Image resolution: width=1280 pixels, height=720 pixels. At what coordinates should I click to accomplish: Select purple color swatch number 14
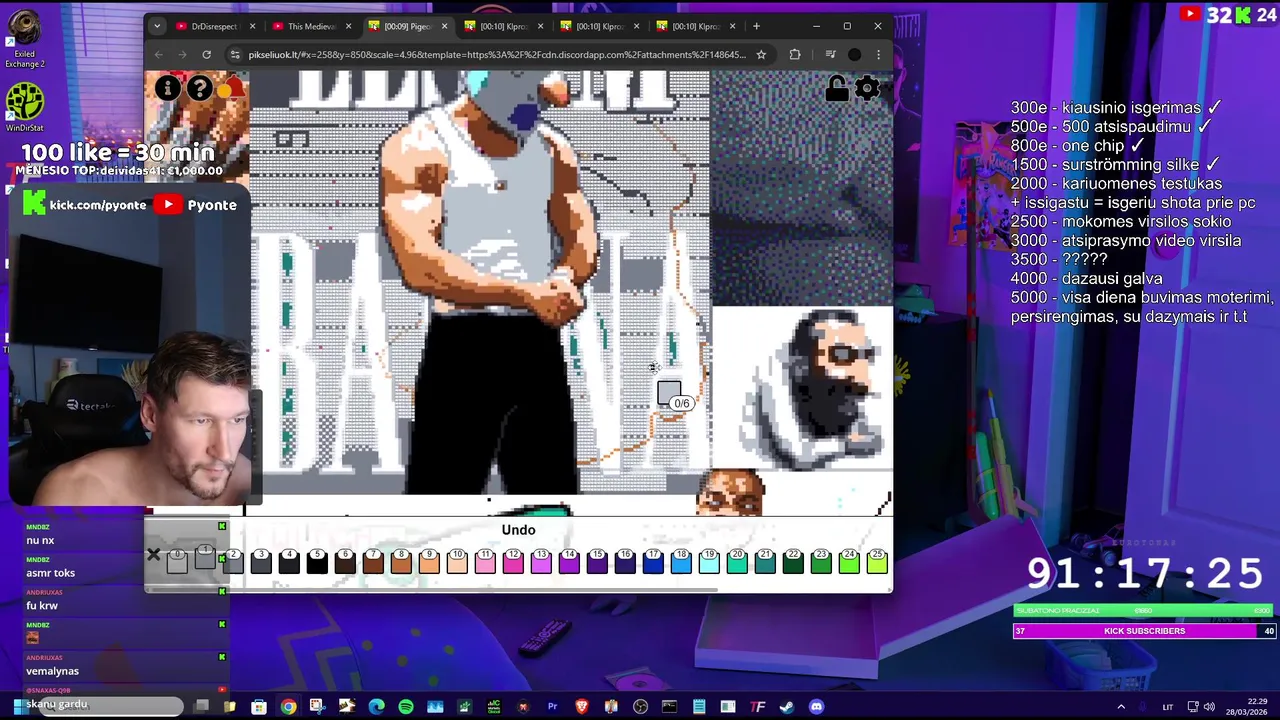569,562
